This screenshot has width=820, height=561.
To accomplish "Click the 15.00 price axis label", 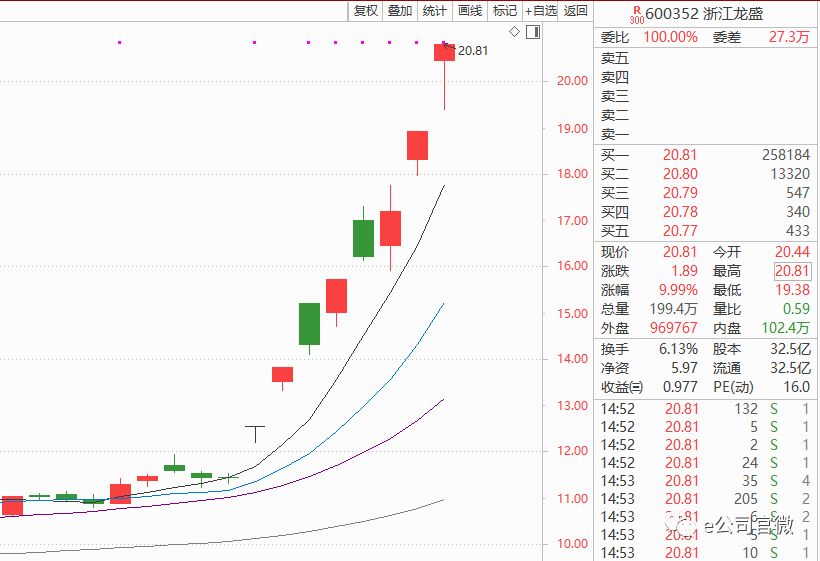I will click(572, 314).
